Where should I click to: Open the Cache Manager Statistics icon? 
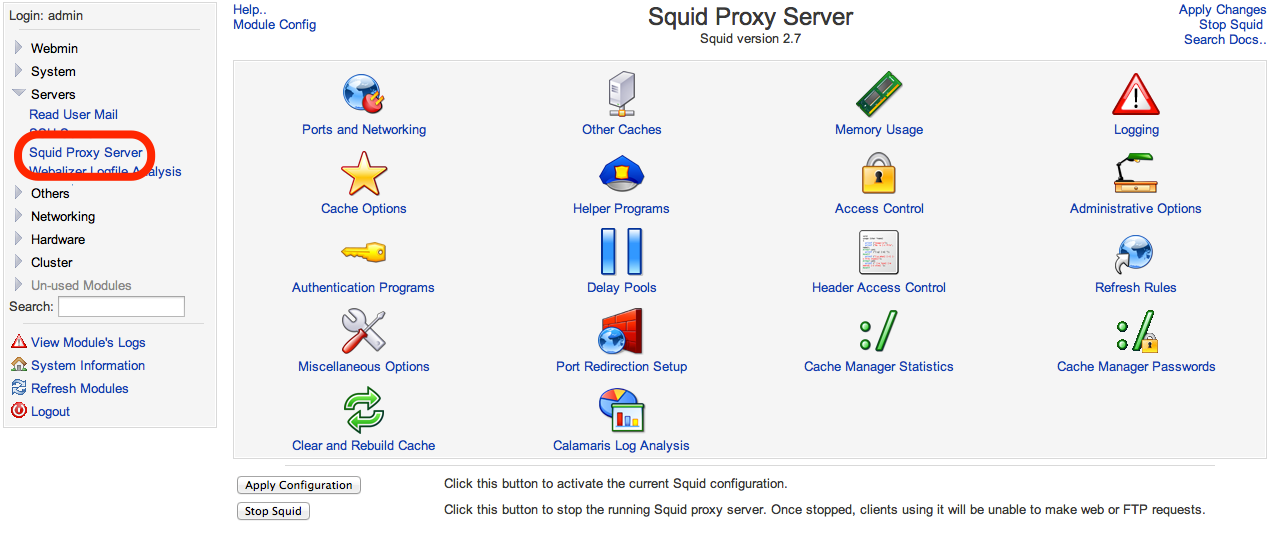[x=879, y=331]
